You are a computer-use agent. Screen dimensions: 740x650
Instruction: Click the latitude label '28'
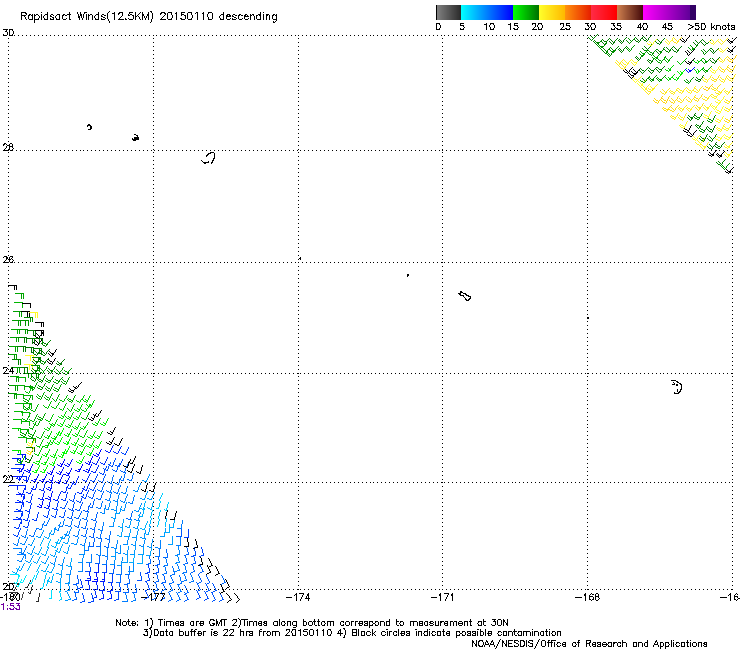tap(8, 147)
